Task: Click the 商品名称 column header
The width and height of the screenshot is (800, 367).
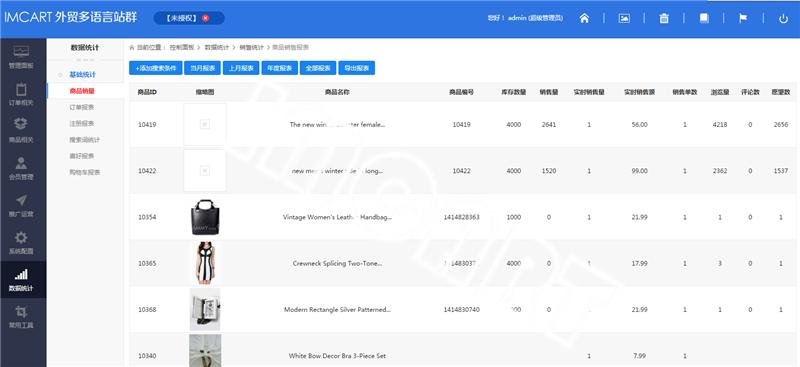Action: pyautogui.click(x=337, y=92)
